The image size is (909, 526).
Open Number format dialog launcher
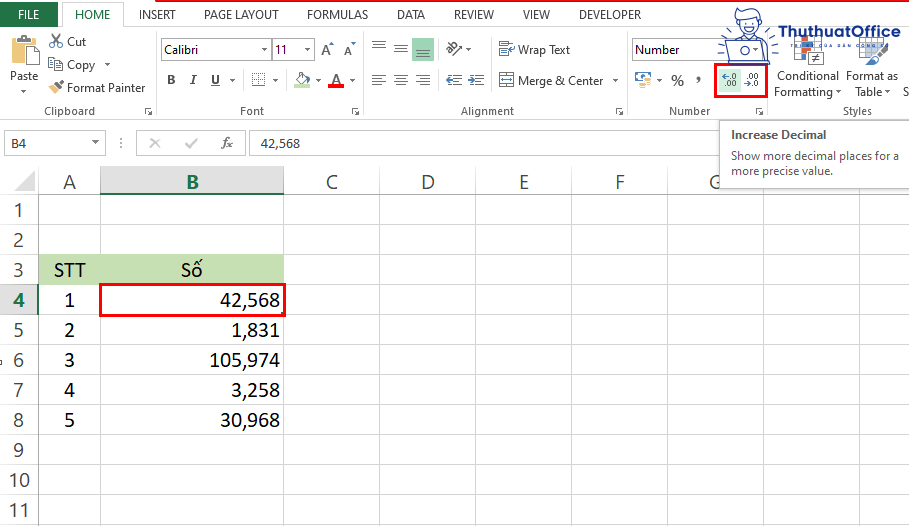759,111
